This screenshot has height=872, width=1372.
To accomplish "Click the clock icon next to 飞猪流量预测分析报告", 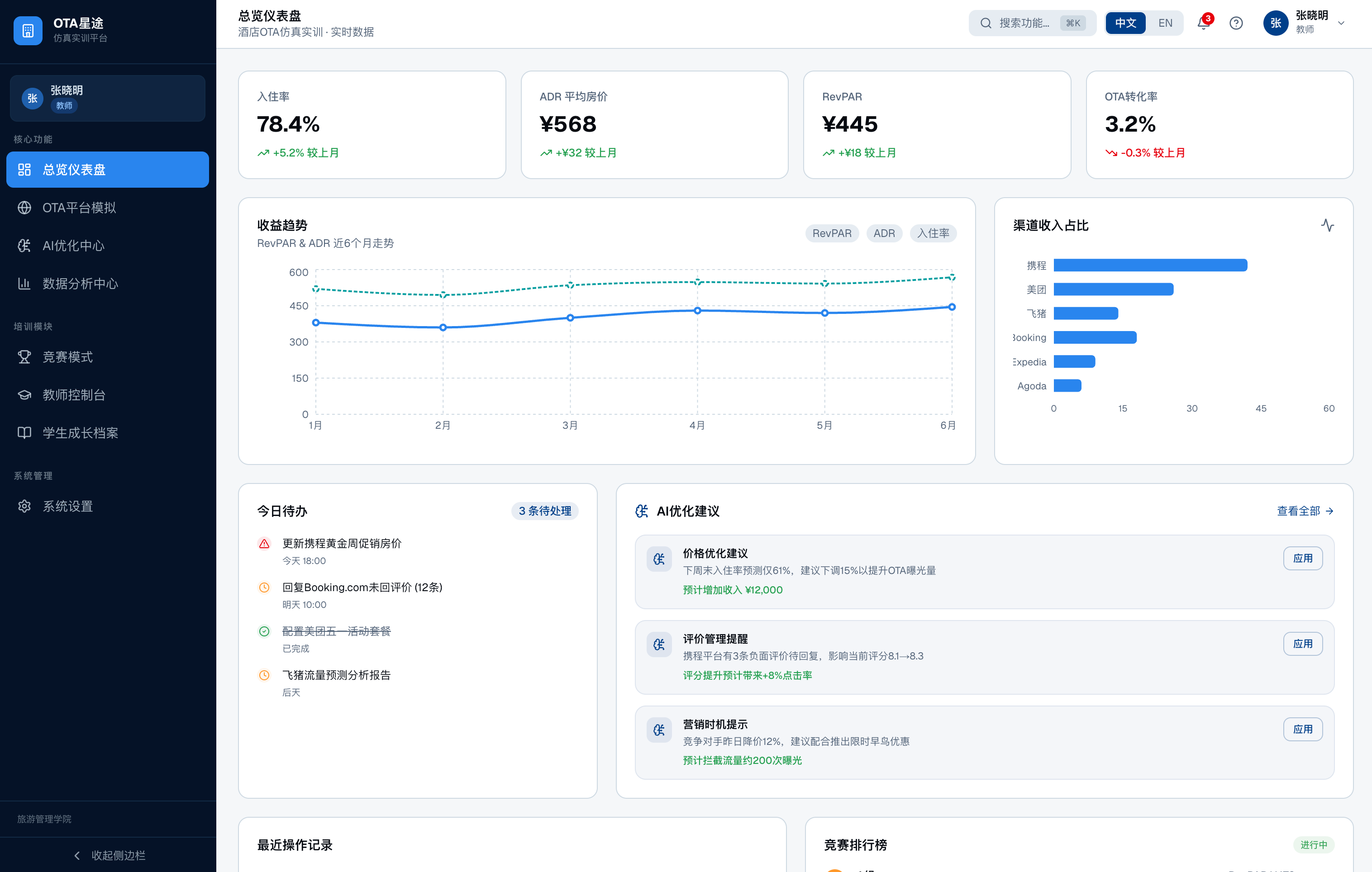I will pyautogui.click(x=264, y=675).
